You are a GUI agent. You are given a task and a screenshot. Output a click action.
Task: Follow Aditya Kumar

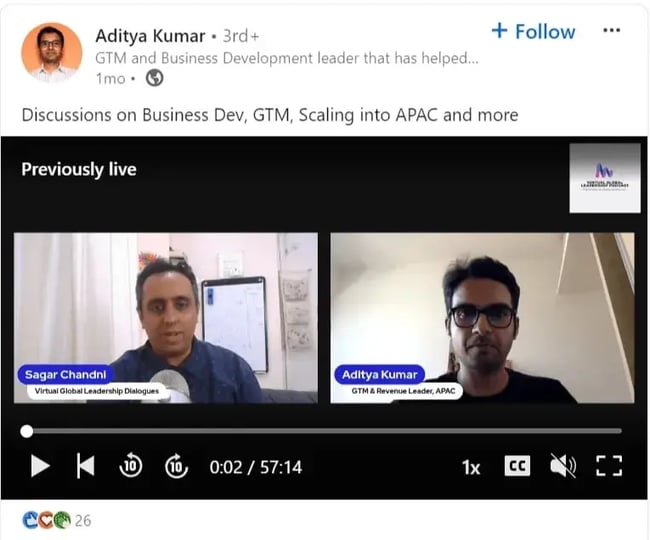[533, 31]
